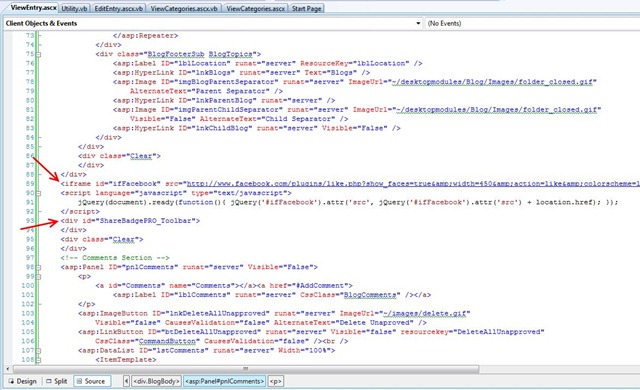Collapse the ItemTemplate outline at line 108
Viewport: 640px width, 390px height.
38,360
